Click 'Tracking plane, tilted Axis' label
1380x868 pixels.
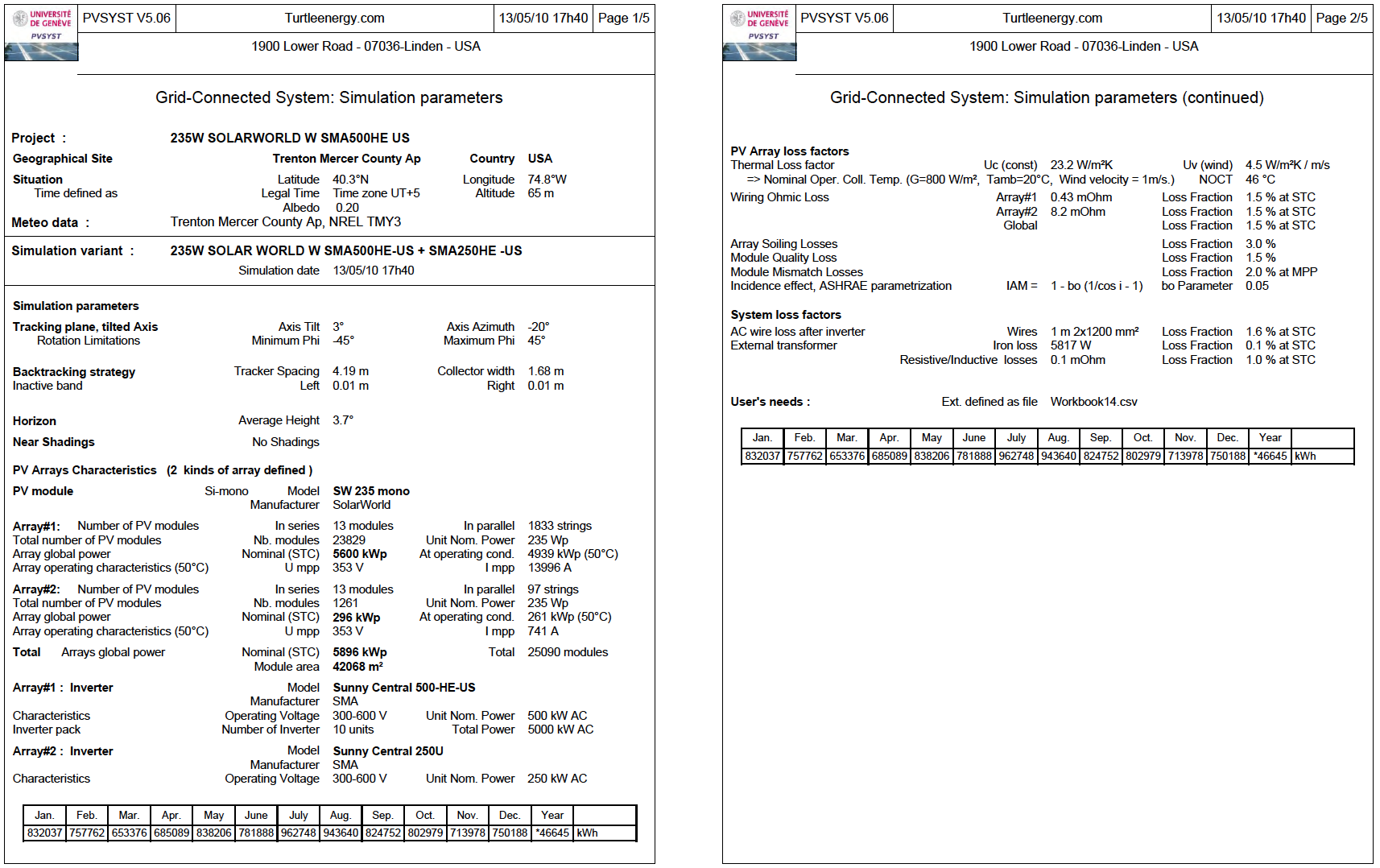tap(85, 327)
